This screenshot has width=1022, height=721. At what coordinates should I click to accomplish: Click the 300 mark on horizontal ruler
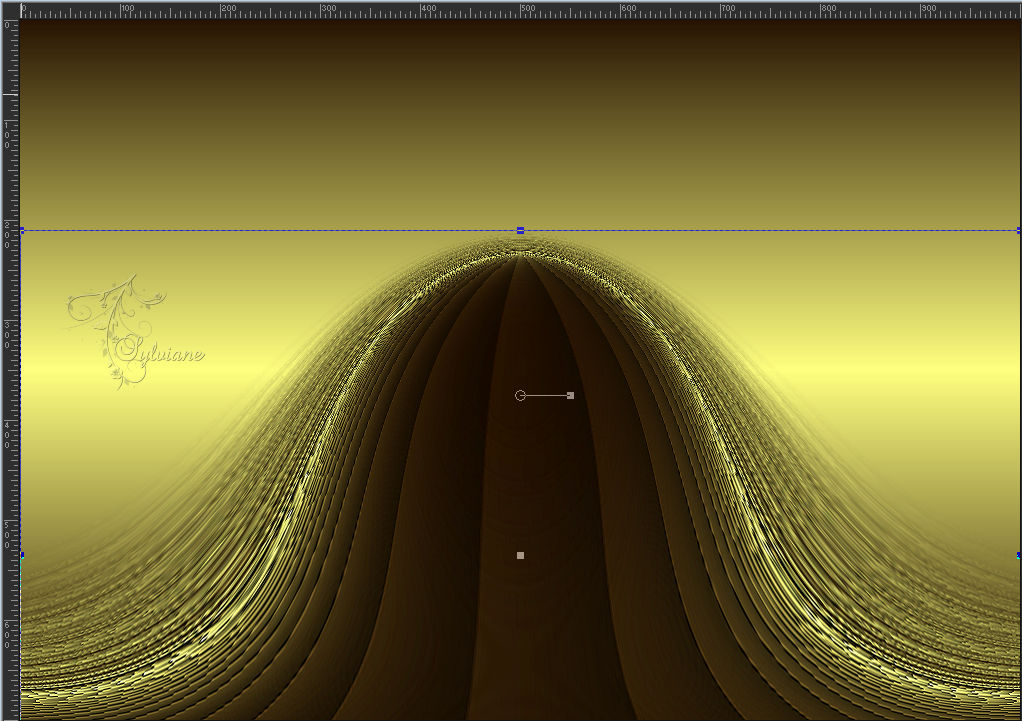(x=328, y=8)
